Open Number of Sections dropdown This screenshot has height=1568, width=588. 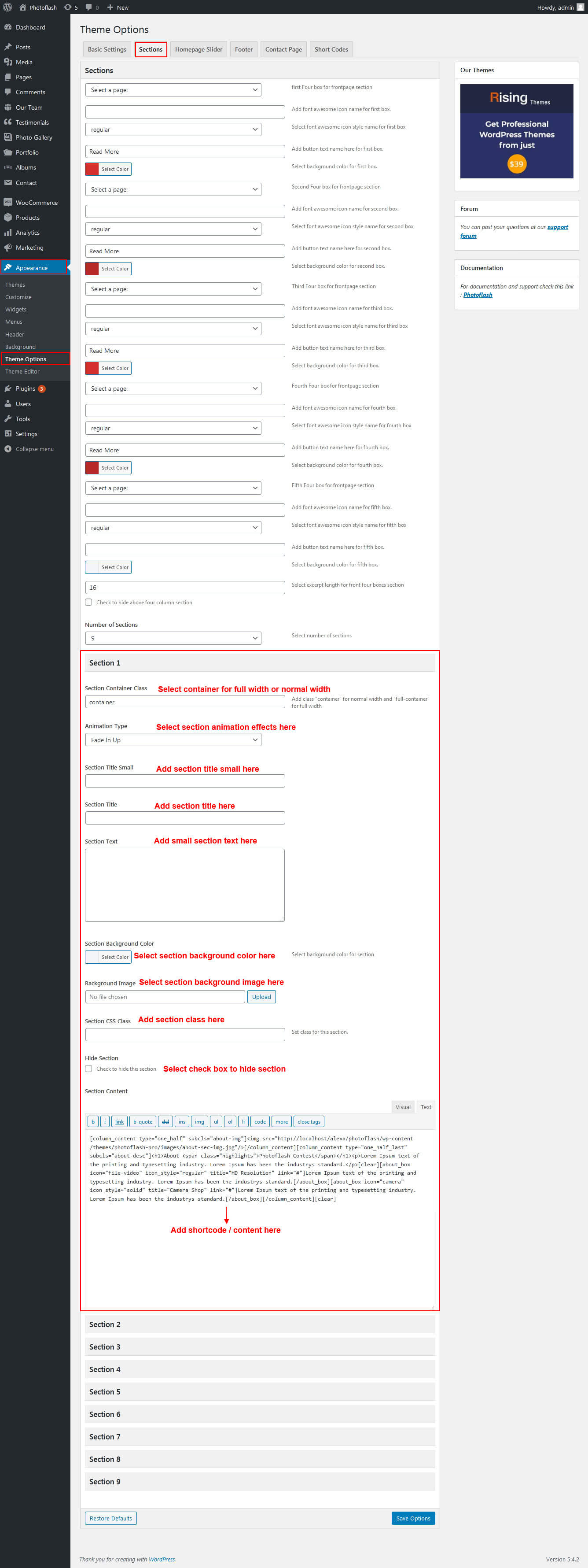point(173,638)
